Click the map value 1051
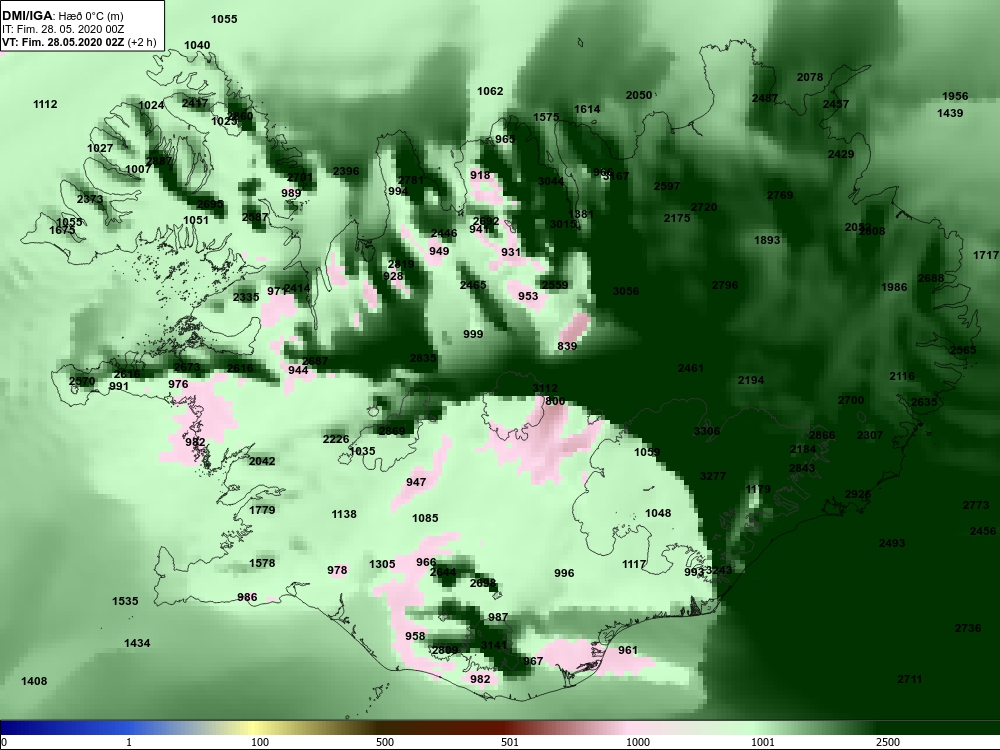The width and height of the screenshot is (1000, 750). 196,220
